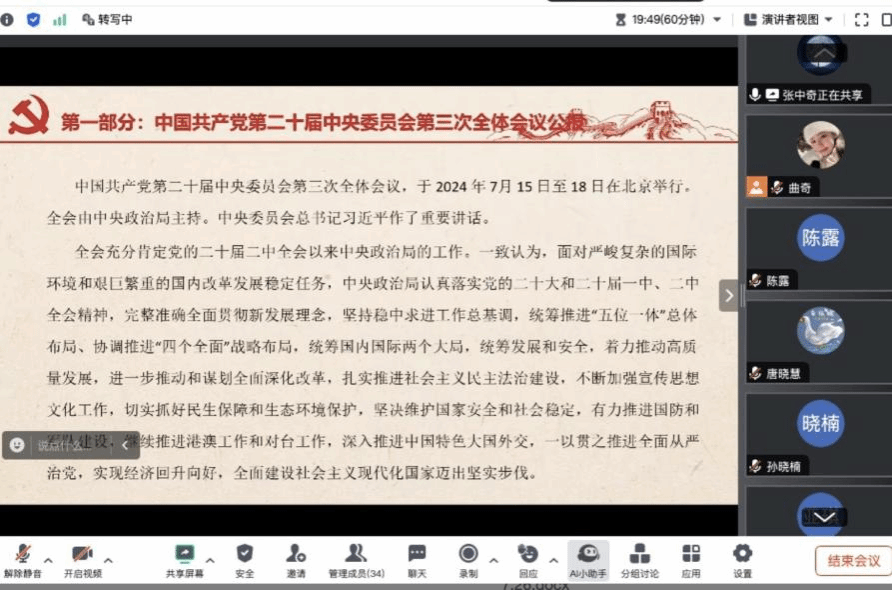Expand audio options arrow beside mute
Image resolution: width=892 pixels, height=590 pixels.
(x=48, y=559)
